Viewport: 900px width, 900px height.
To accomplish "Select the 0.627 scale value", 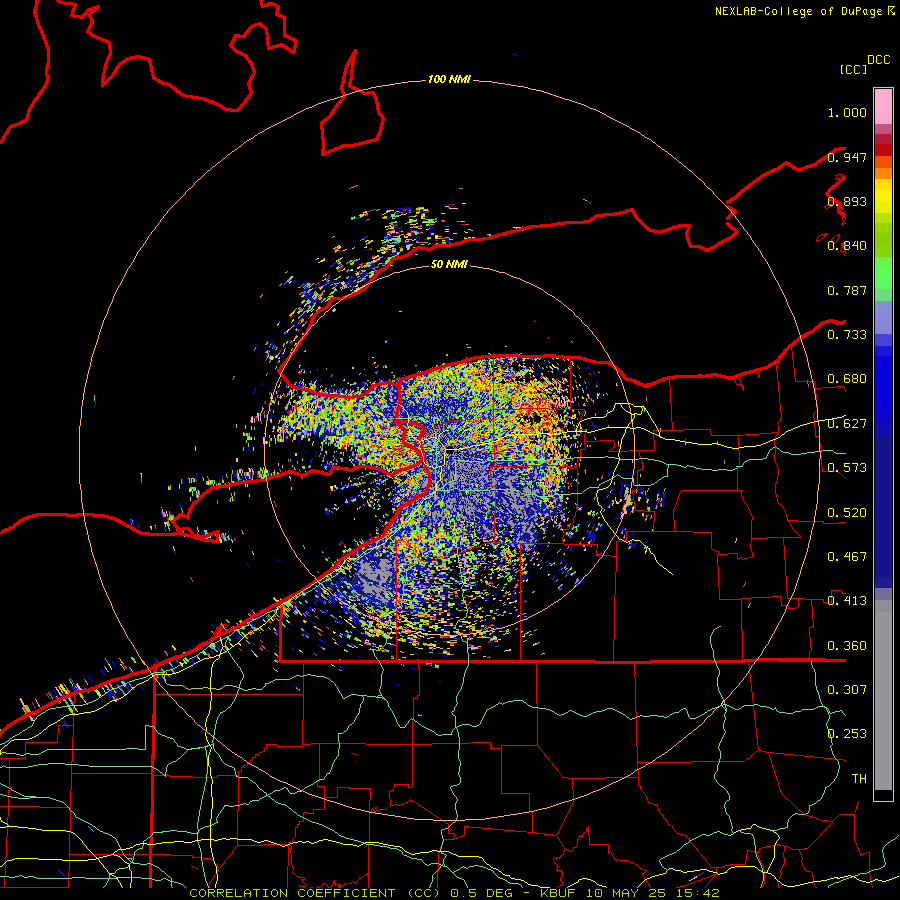I will (847, 424).
